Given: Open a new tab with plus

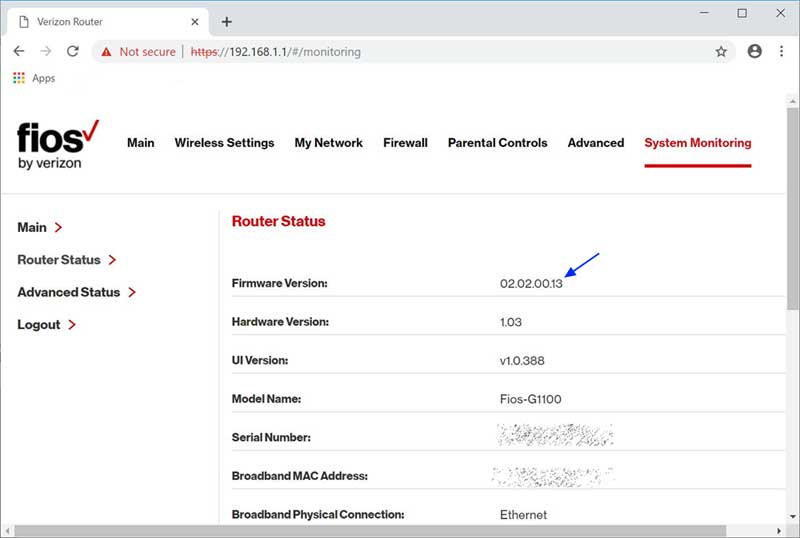Looking at the screenshot, I should click(x=227, y=22).
